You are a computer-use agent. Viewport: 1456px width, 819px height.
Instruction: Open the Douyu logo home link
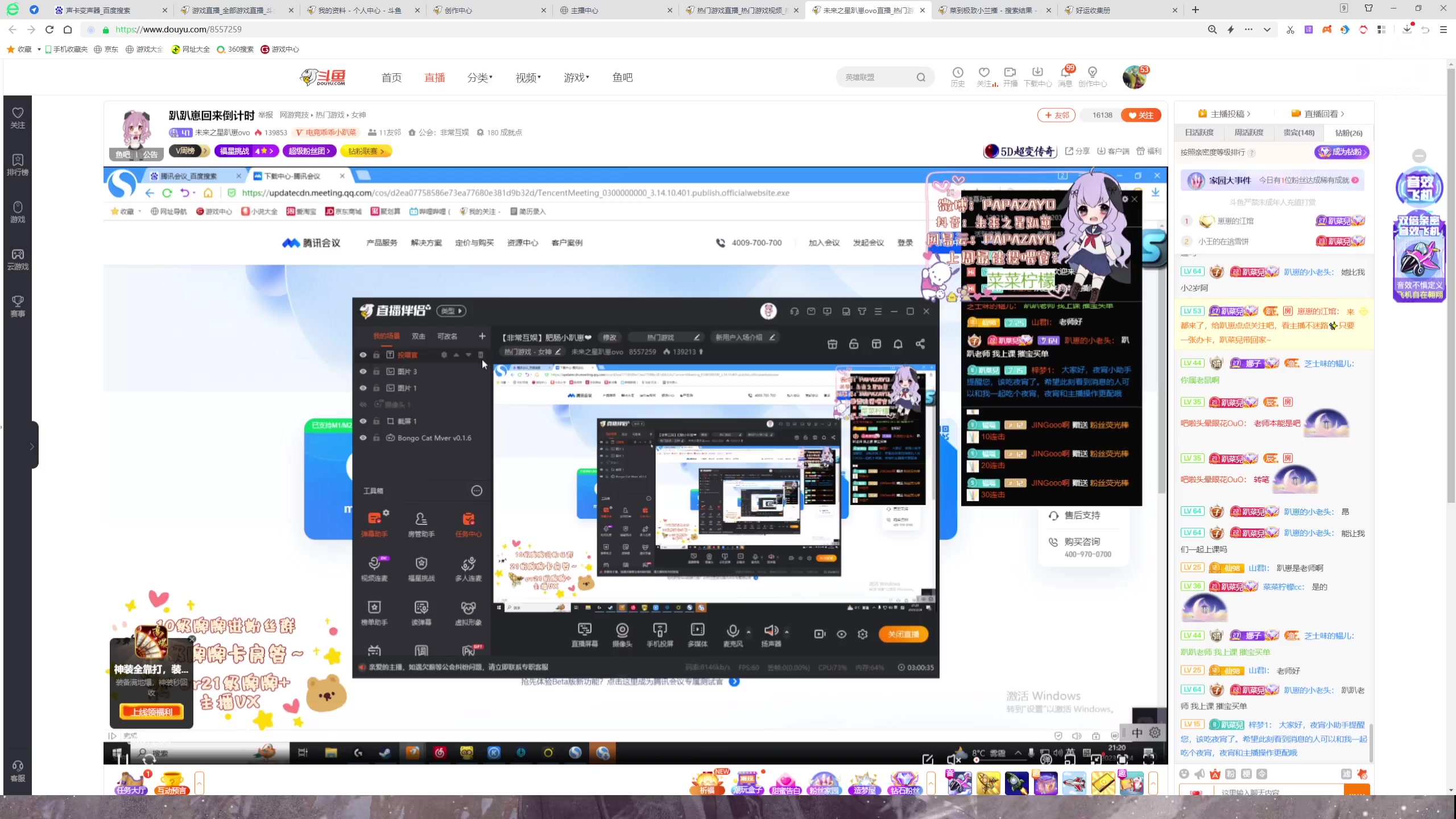click(323, 77)
